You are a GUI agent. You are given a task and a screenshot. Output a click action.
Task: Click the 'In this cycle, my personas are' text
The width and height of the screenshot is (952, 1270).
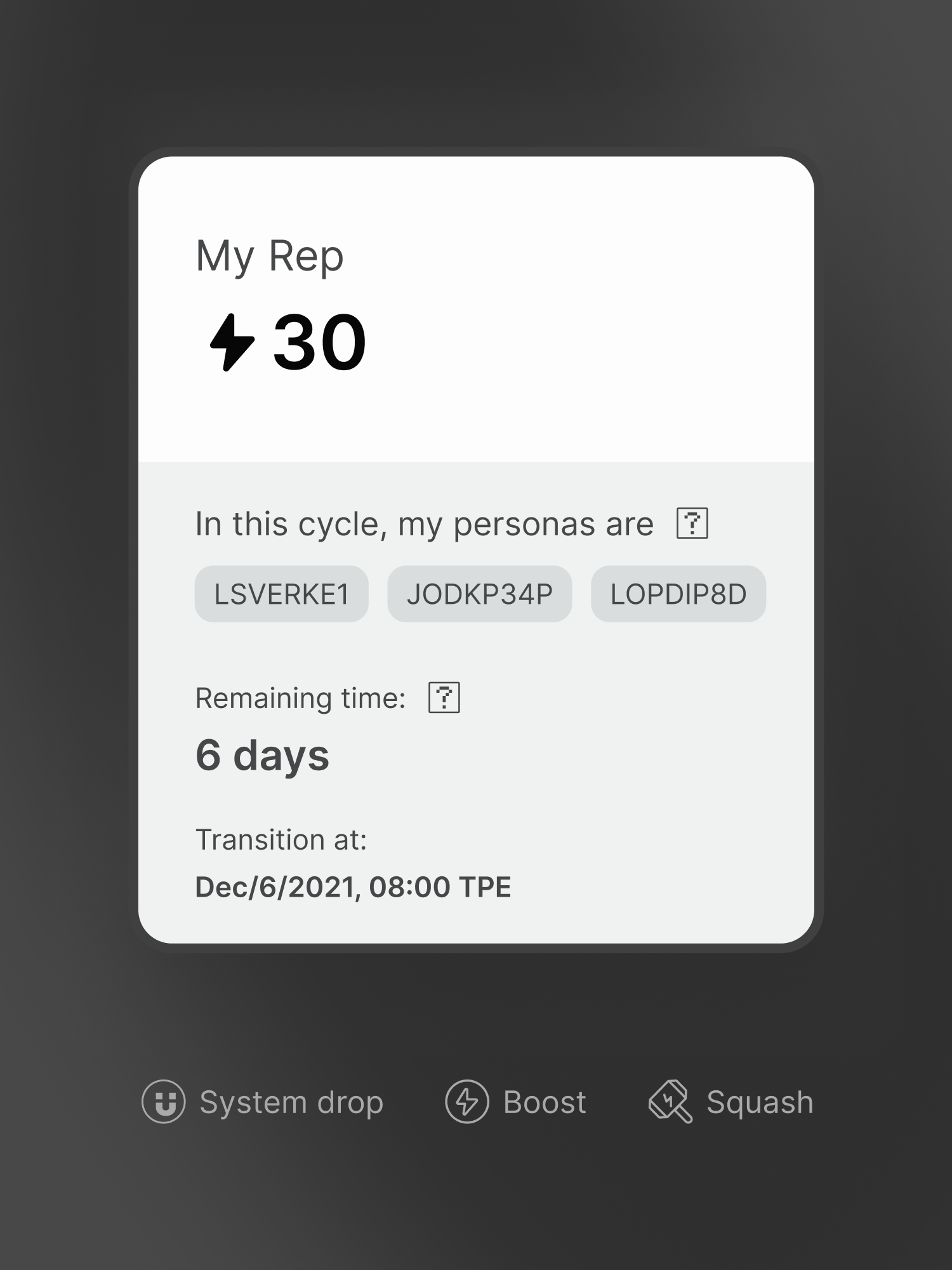424,525
